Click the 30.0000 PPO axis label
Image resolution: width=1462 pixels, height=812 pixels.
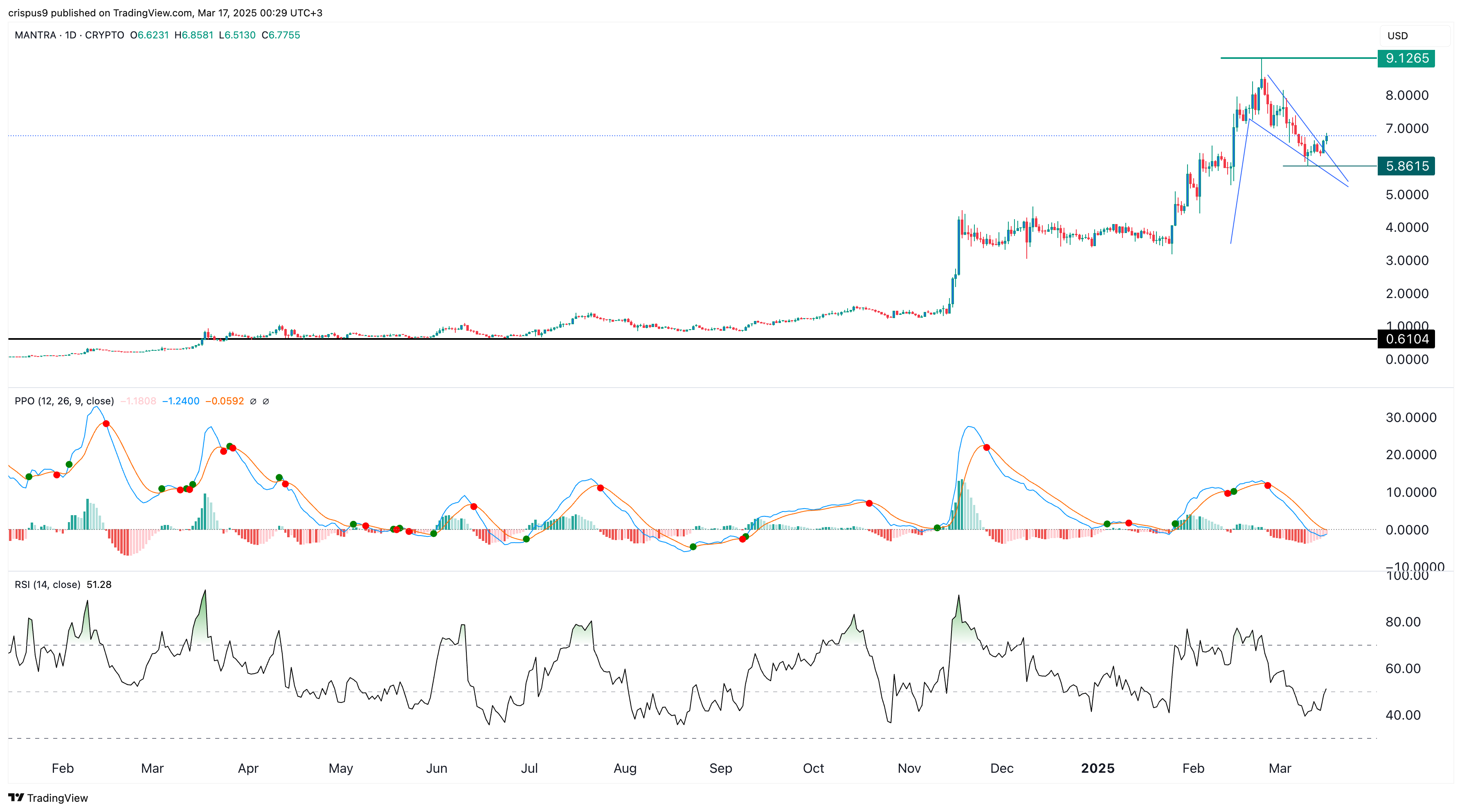point(1411,417)
